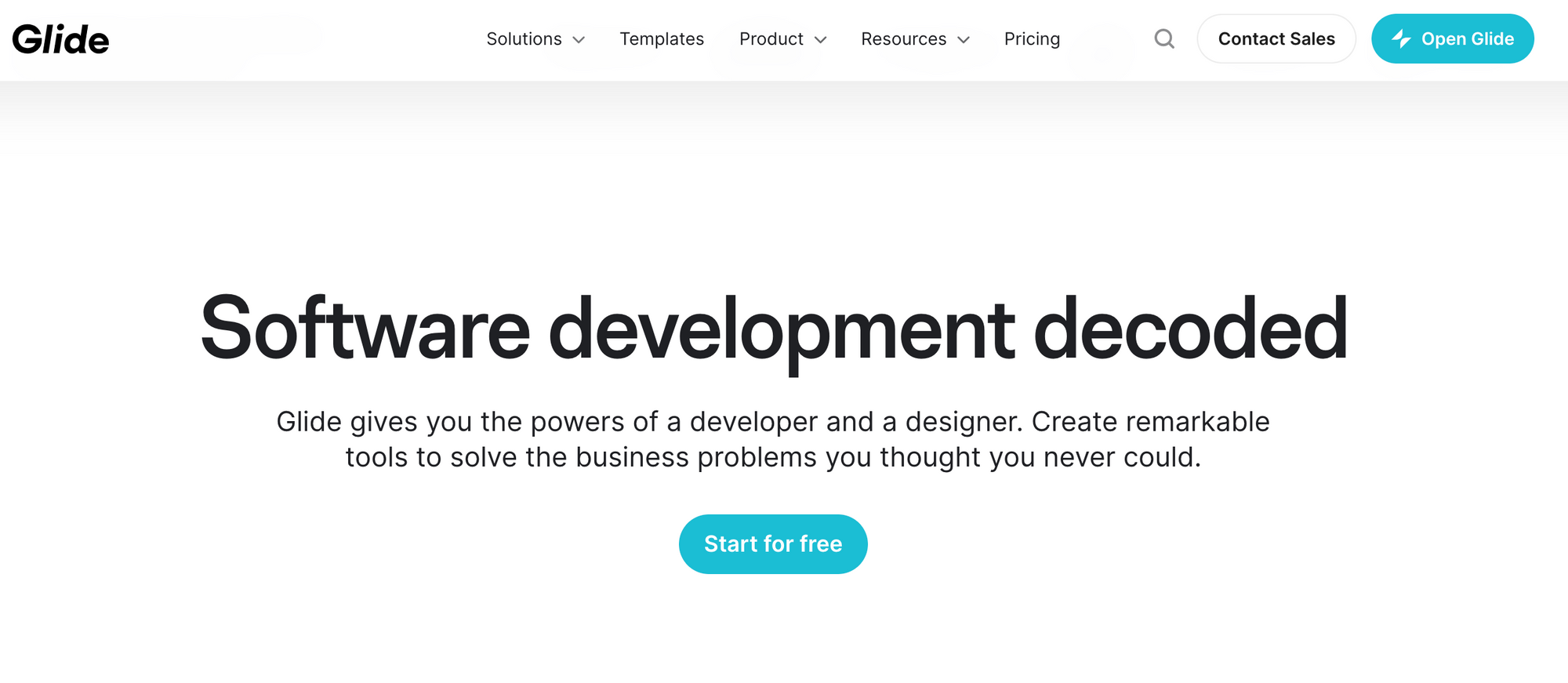Screen dimensions: 1568x683
Task: Click the Glide logo
Action: [x=60, y=39]
